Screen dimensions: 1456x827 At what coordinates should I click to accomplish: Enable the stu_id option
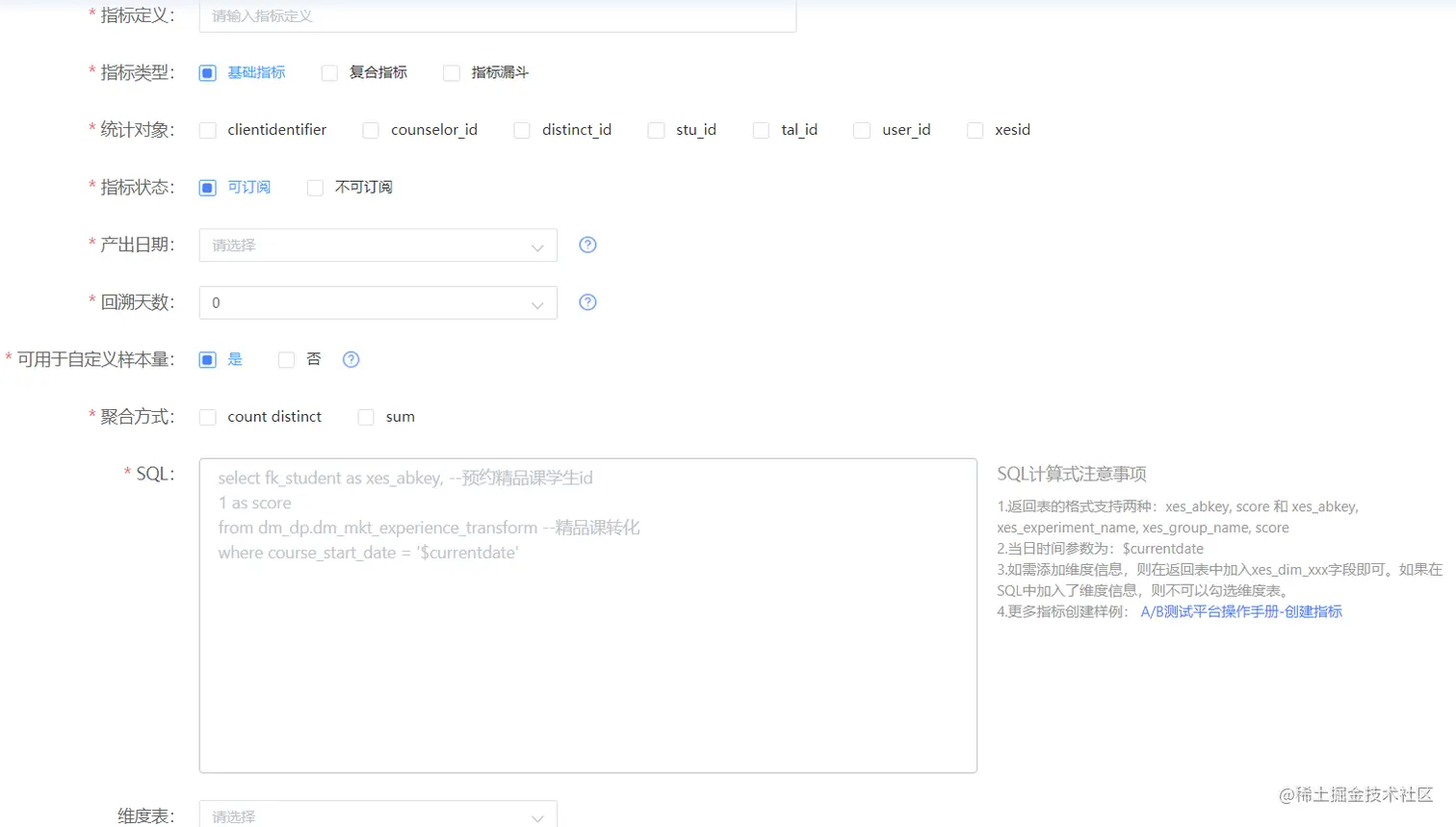pos(656,130)
